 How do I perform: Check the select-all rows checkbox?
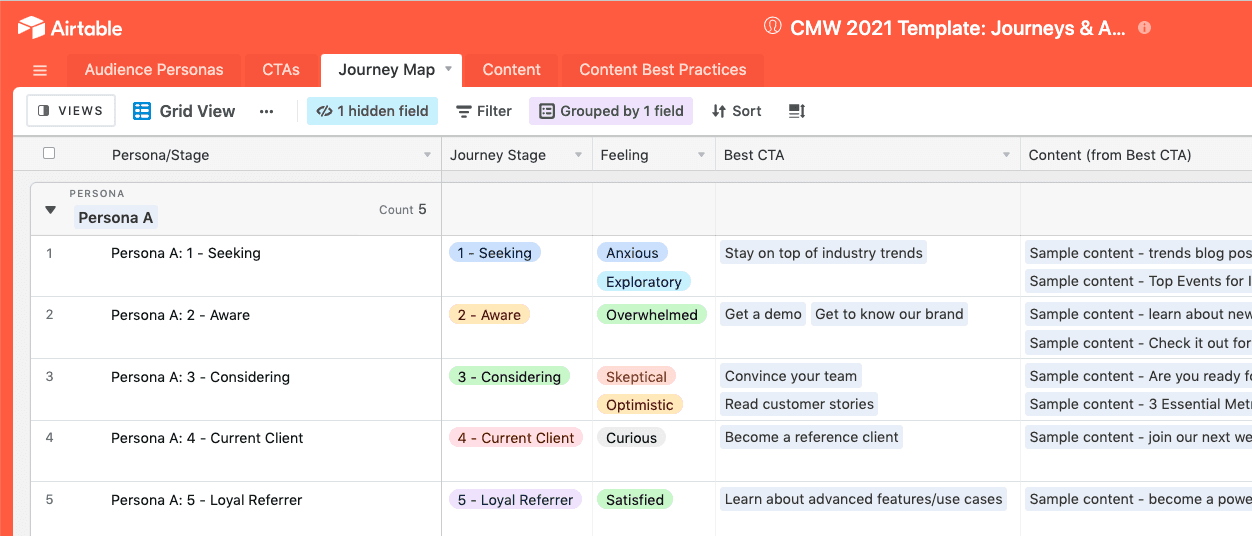coord(49,154)
